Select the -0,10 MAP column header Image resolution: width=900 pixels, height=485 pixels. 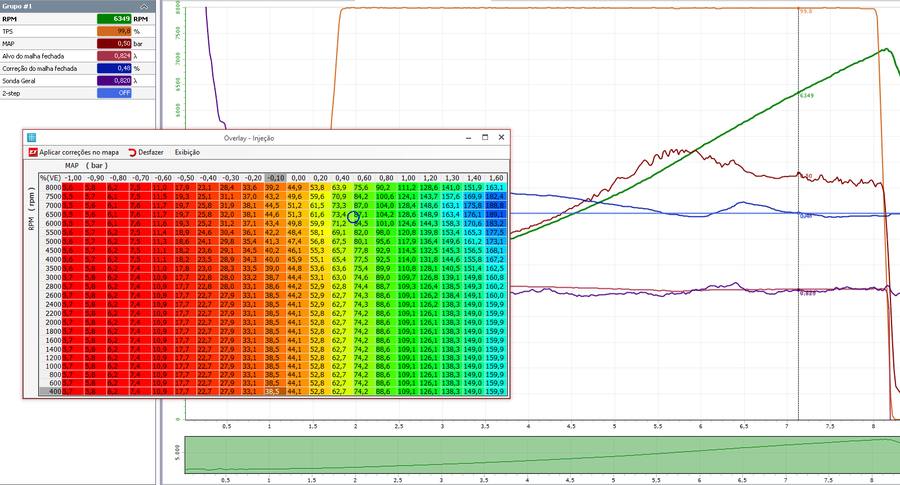(276, 178)
